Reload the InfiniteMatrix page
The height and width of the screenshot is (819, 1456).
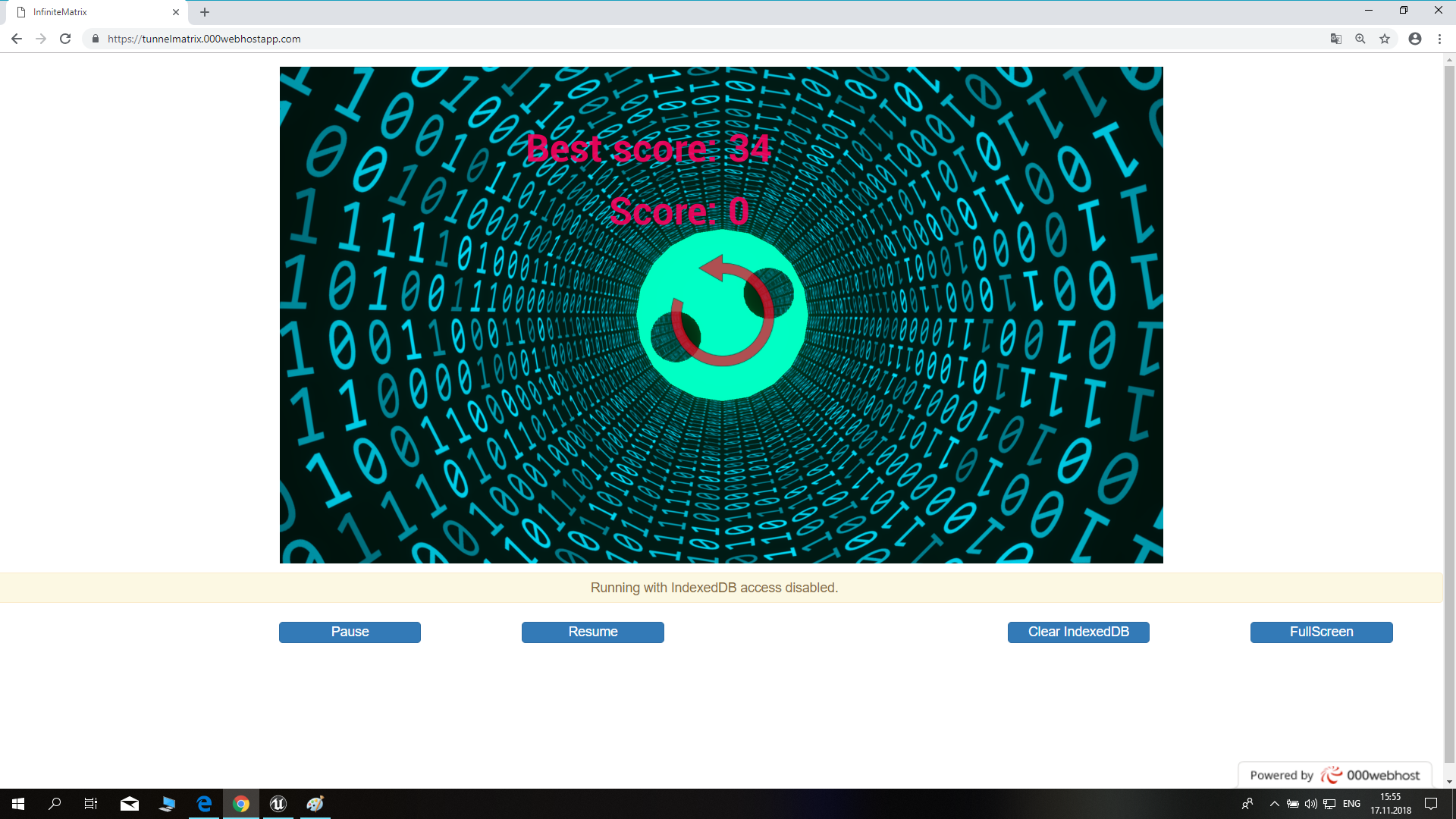65,39
